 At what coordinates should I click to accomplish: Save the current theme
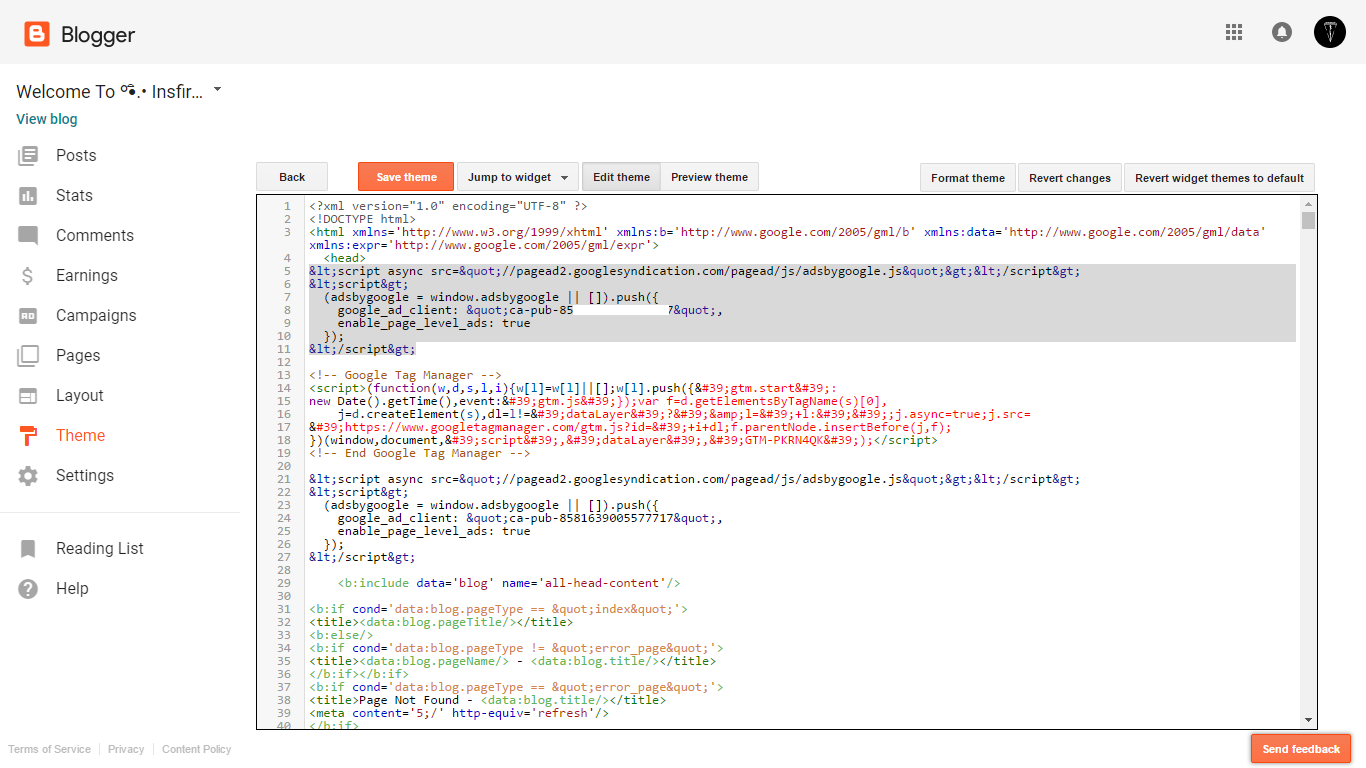point(405,176)
